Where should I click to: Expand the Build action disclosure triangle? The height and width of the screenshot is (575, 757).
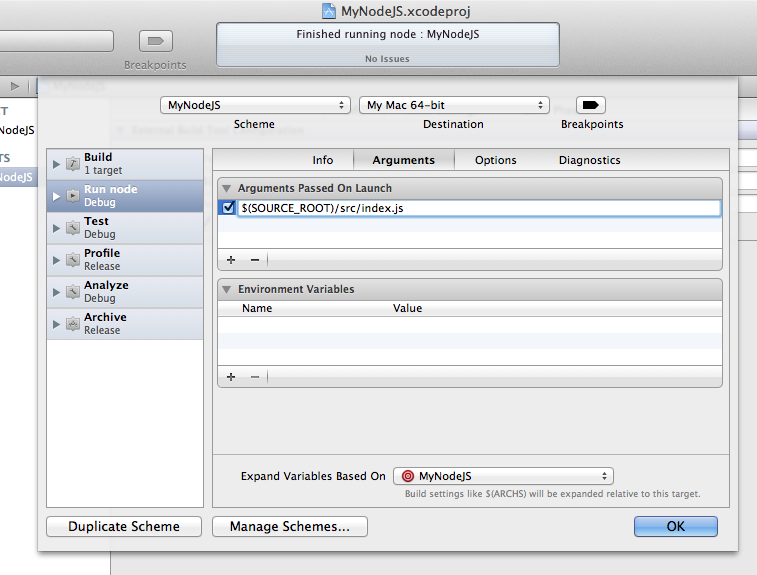click(x=56, y=164)
